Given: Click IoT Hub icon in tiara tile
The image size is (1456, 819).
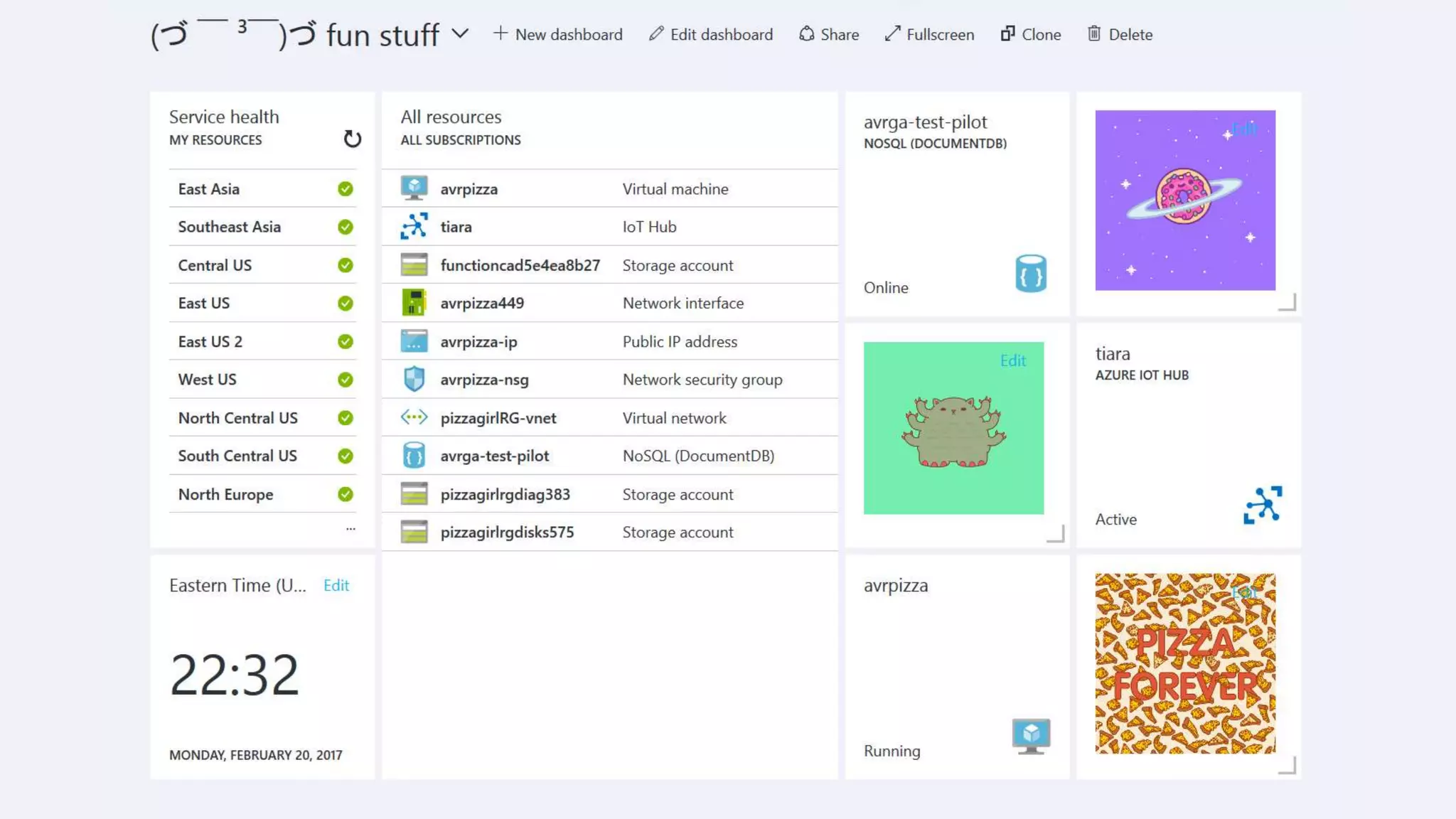Looking at the screenshot, I should pyautogui.click(x=1263, y=505).
